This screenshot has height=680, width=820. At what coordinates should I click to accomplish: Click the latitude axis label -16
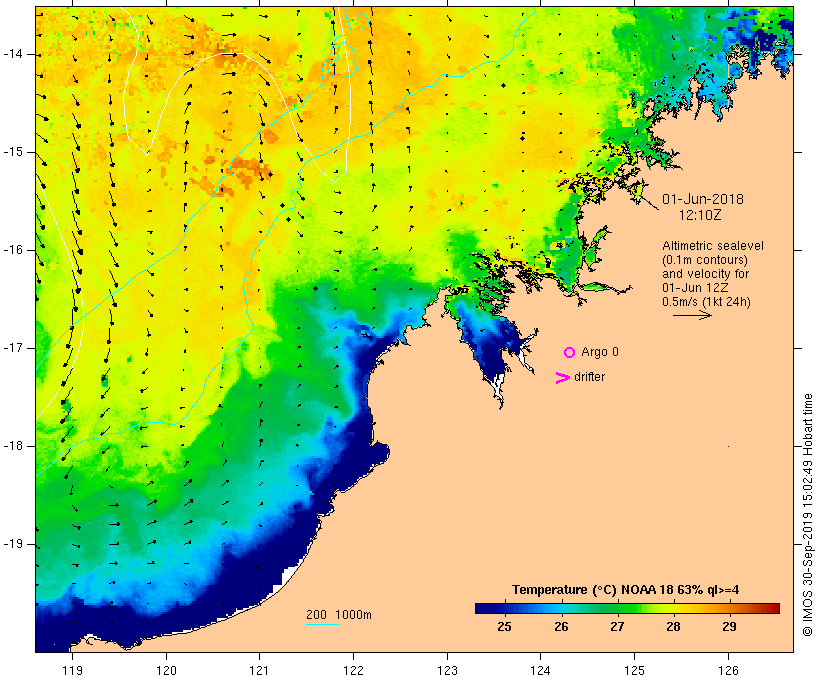(x=12, y=250)
